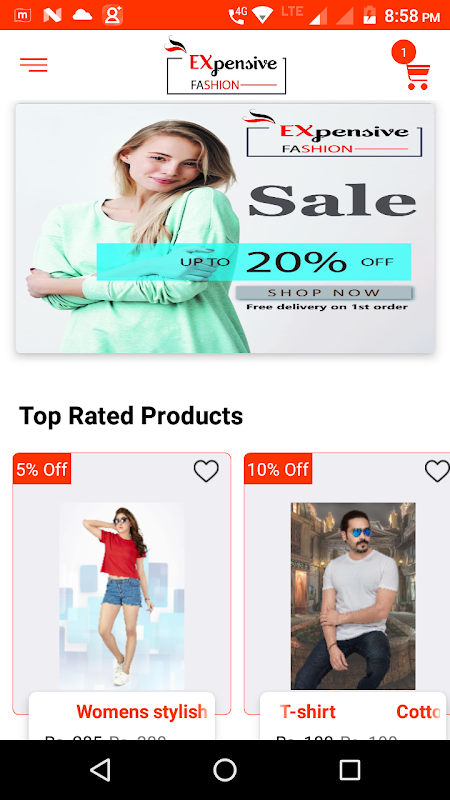
Task: Open the shopping cart
Action: click(418, 77)
